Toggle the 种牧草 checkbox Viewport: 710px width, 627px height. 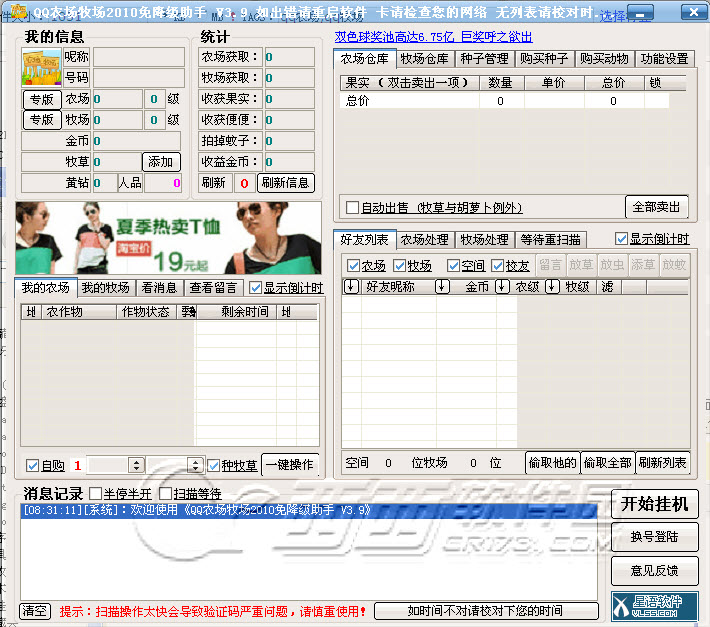click(214, 466)
